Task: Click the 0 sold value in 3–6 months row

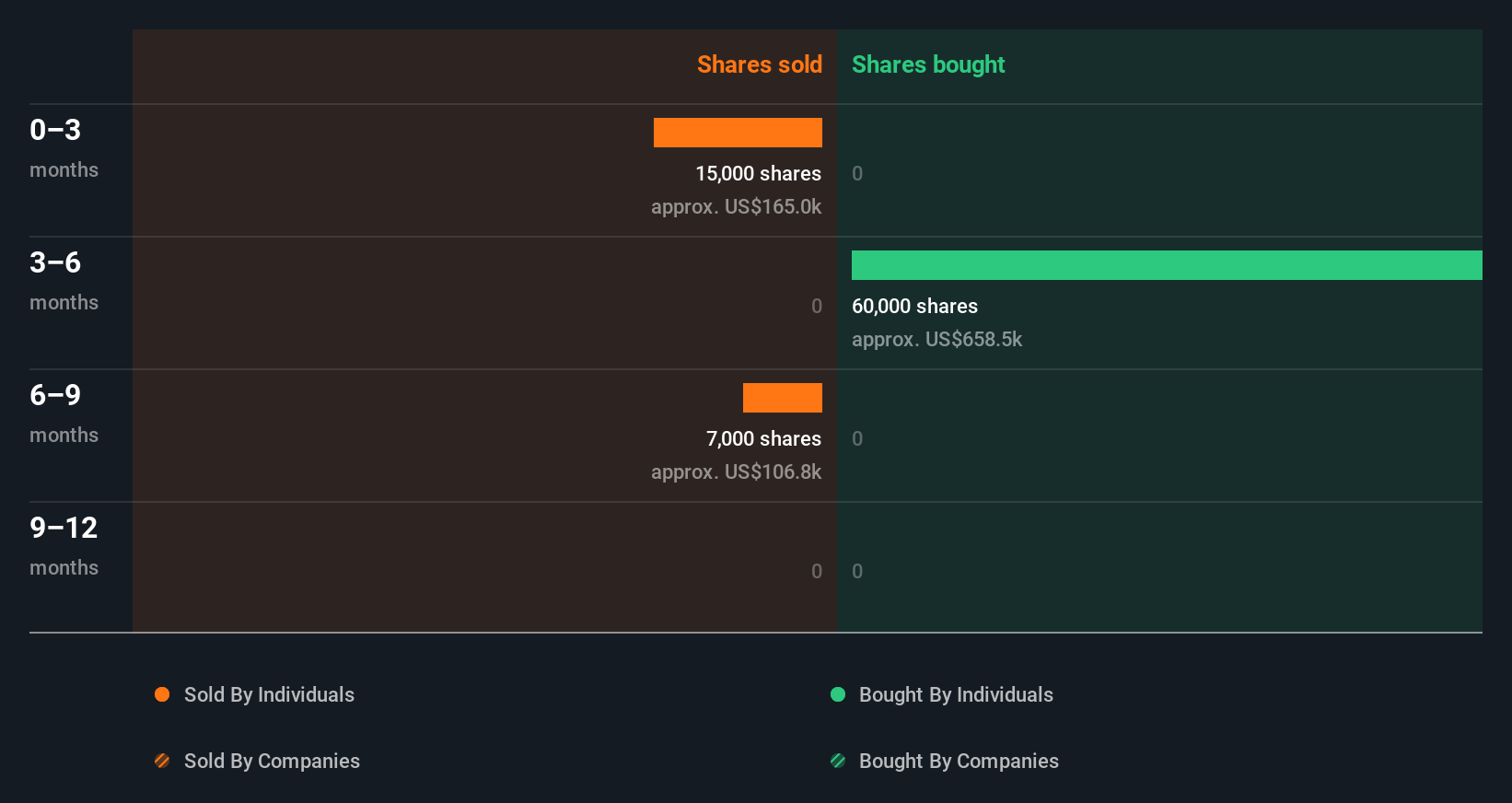Action: (817, 306)
